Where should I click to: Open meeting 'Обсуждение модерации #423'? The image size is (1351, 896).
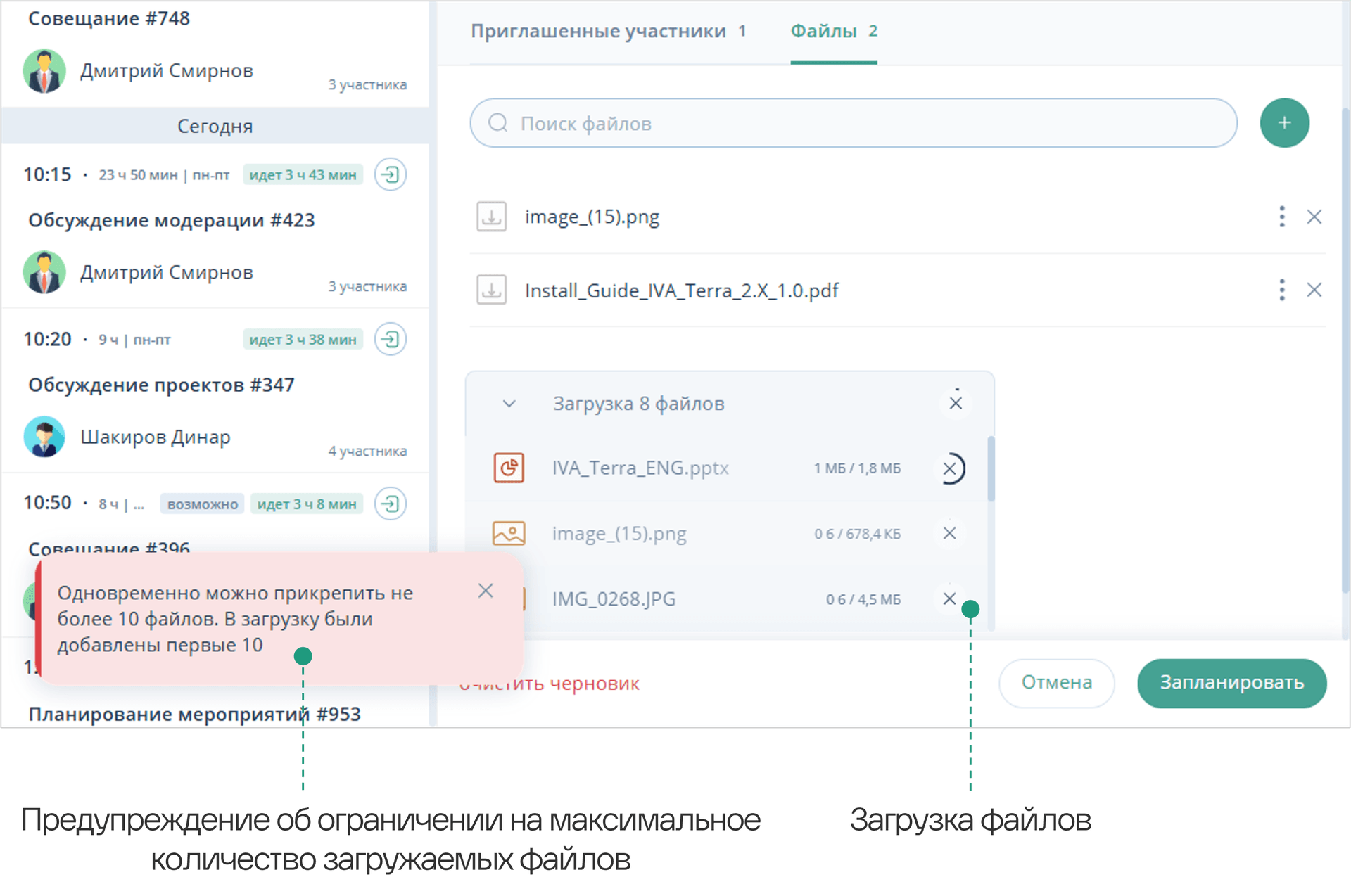(172, 220)
